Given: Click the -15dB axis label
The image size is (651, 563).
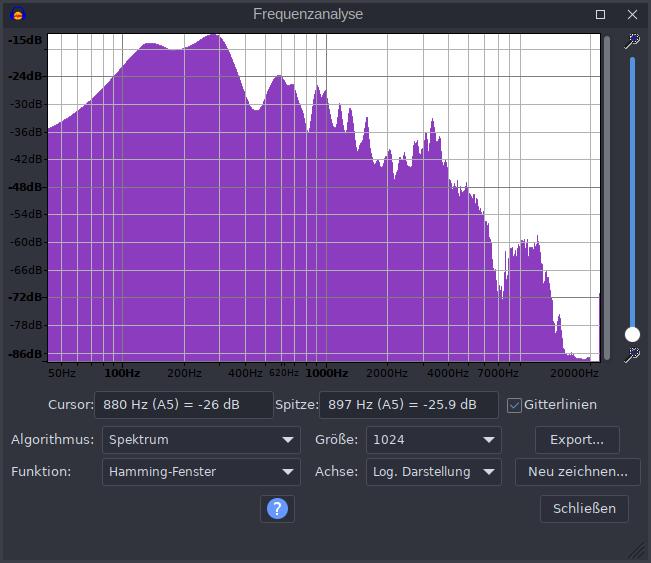Looking at the screenshot, I should [25, 40].
